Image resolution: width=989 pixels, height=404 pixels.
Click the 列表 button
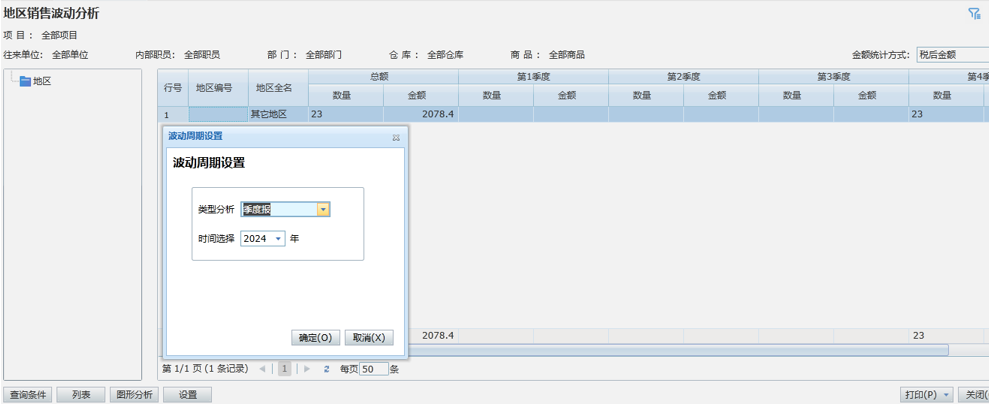[81, 395]
